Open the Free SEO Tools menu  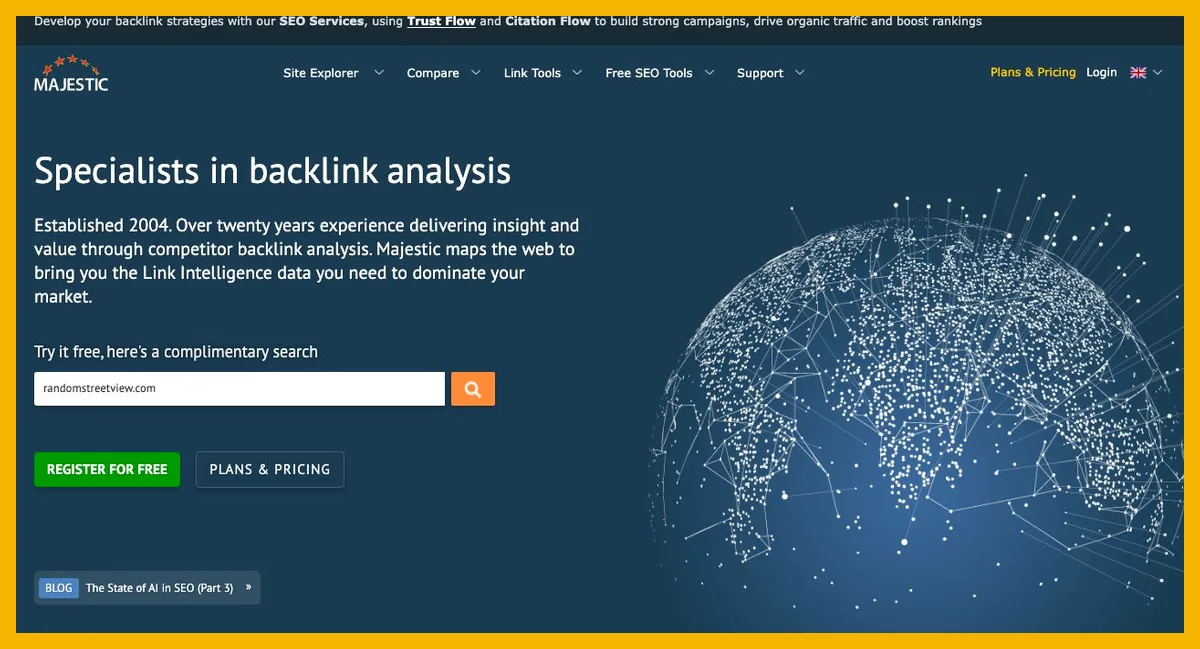(649, 73)
